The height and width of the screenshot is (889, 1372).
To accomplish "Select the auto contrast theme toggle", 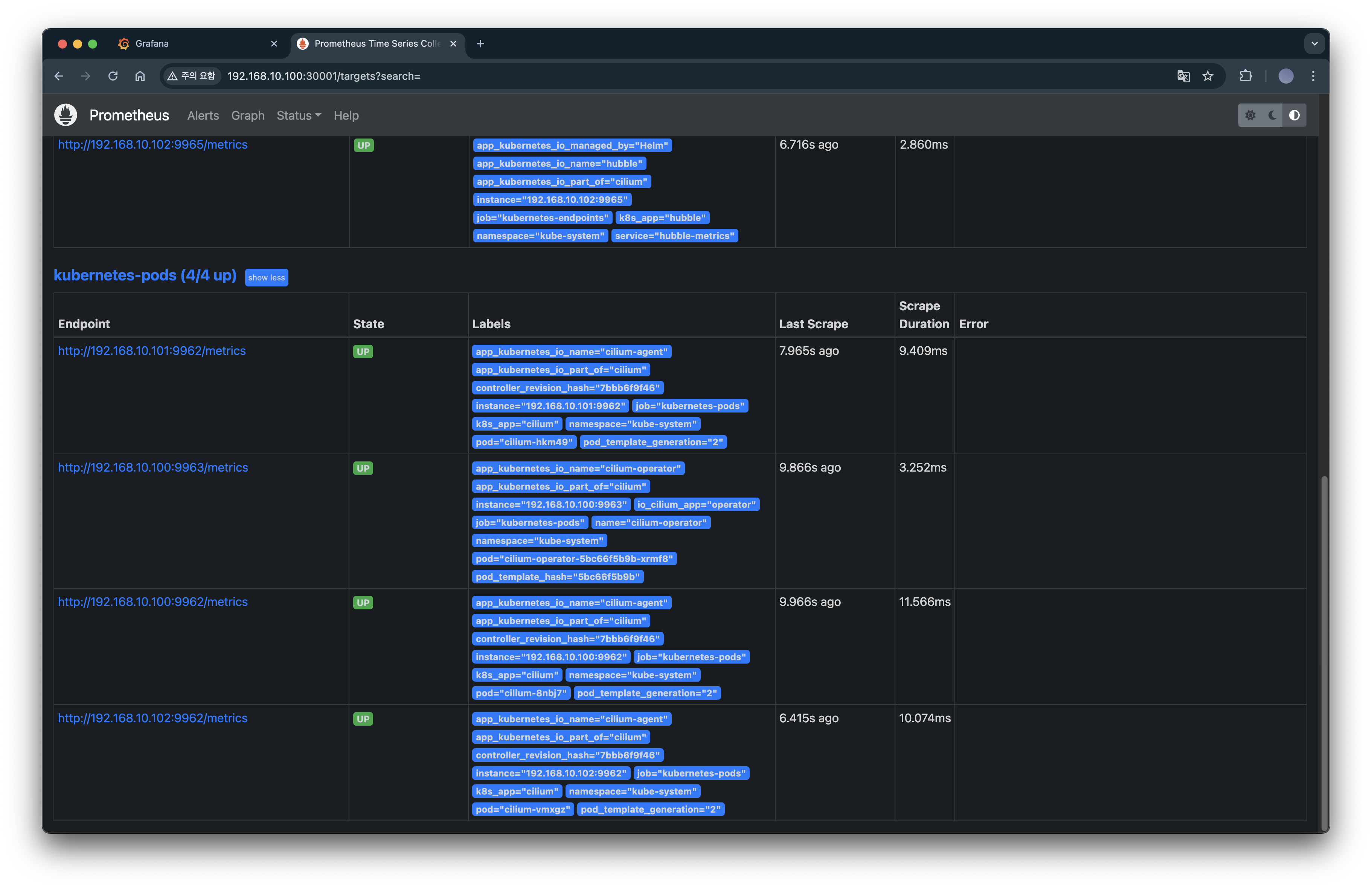I will [x=1294, y=115].
